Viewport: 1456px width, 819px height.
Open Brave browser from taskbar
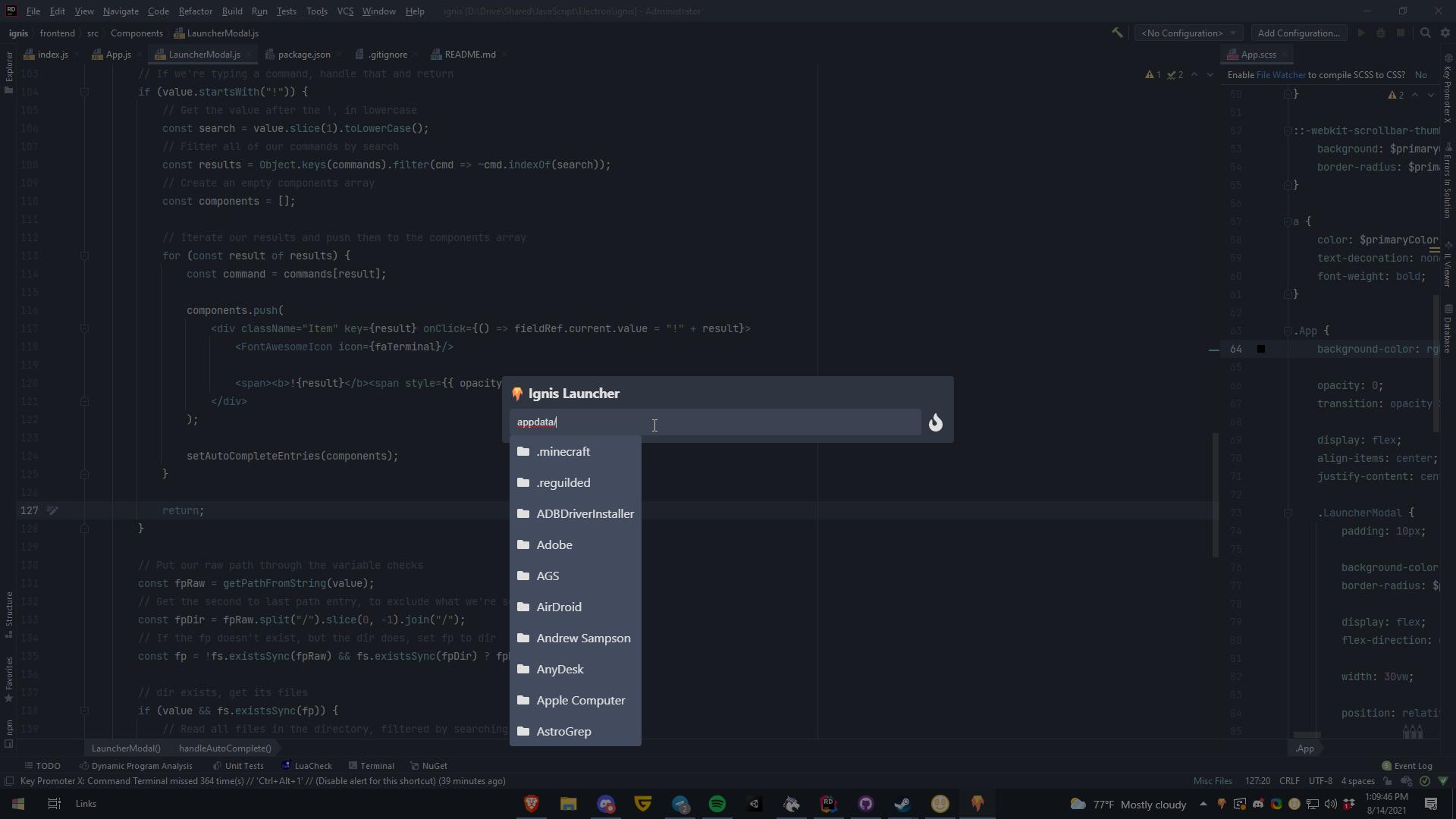pos(531,804)
